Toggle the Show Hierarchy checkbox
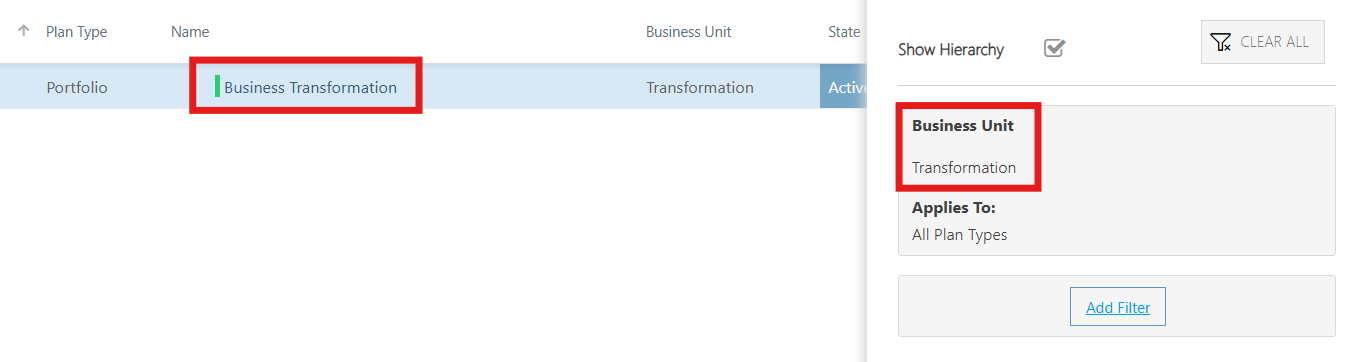Screen dimensions: 1360x362 tap(1054, 48)
